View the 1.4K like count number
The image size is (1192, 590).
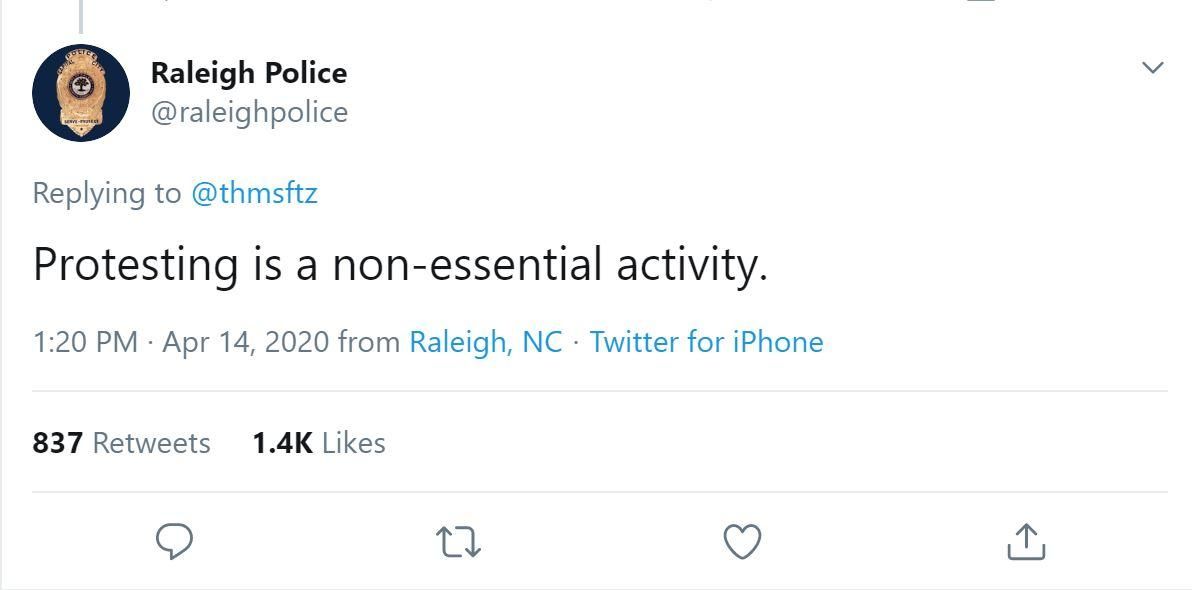(x=282, y=443)
